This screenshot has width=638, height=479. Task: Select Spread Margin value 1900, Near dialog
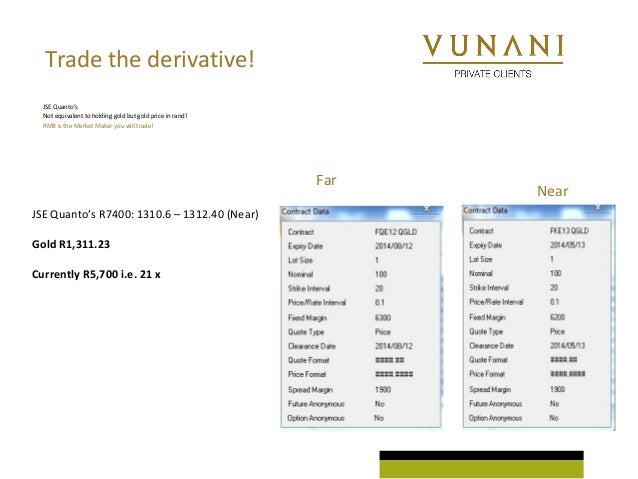pos(557,389)
